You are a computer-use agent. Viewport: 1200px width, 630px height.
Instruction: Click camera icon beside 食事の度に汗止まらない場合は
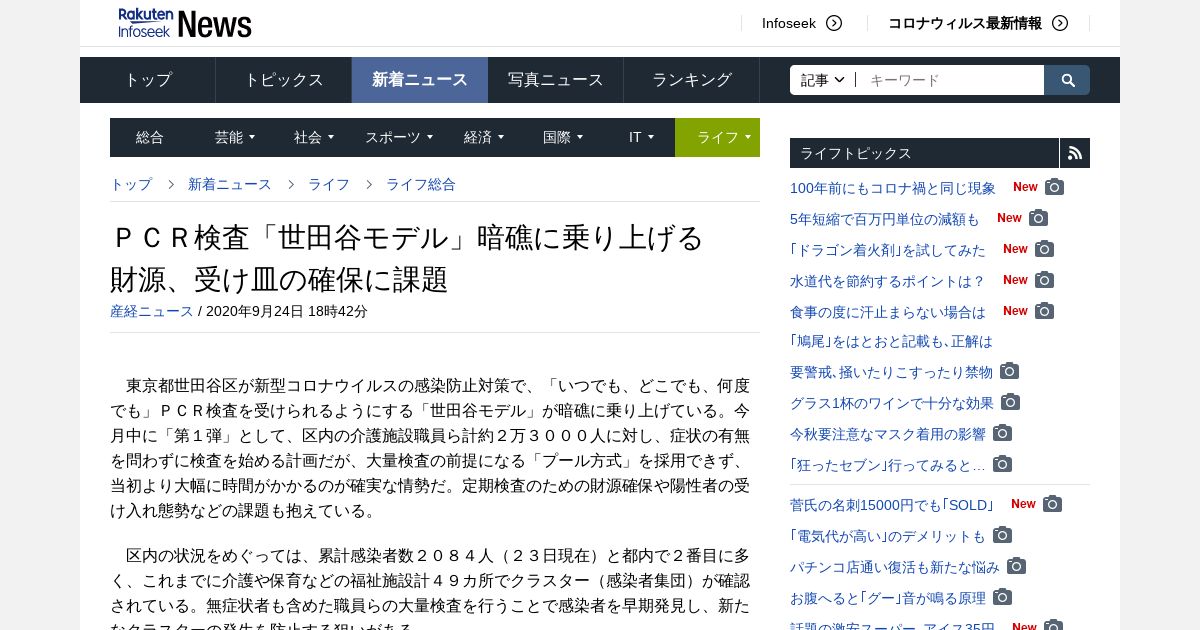pos(1044,311)
